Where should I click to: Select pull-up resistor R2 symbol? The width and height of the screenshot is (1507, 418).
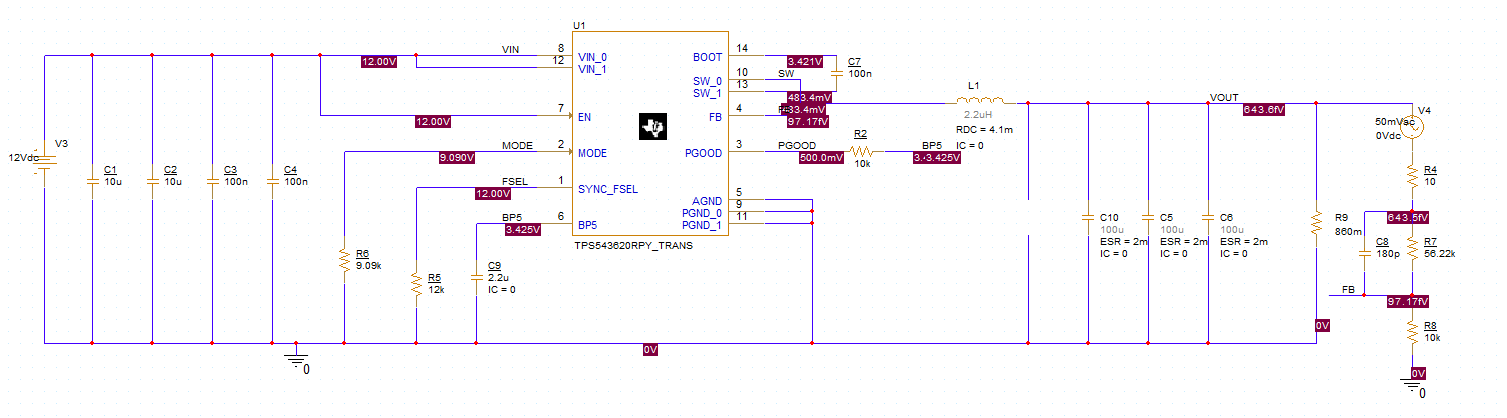(x=861, y=150)
